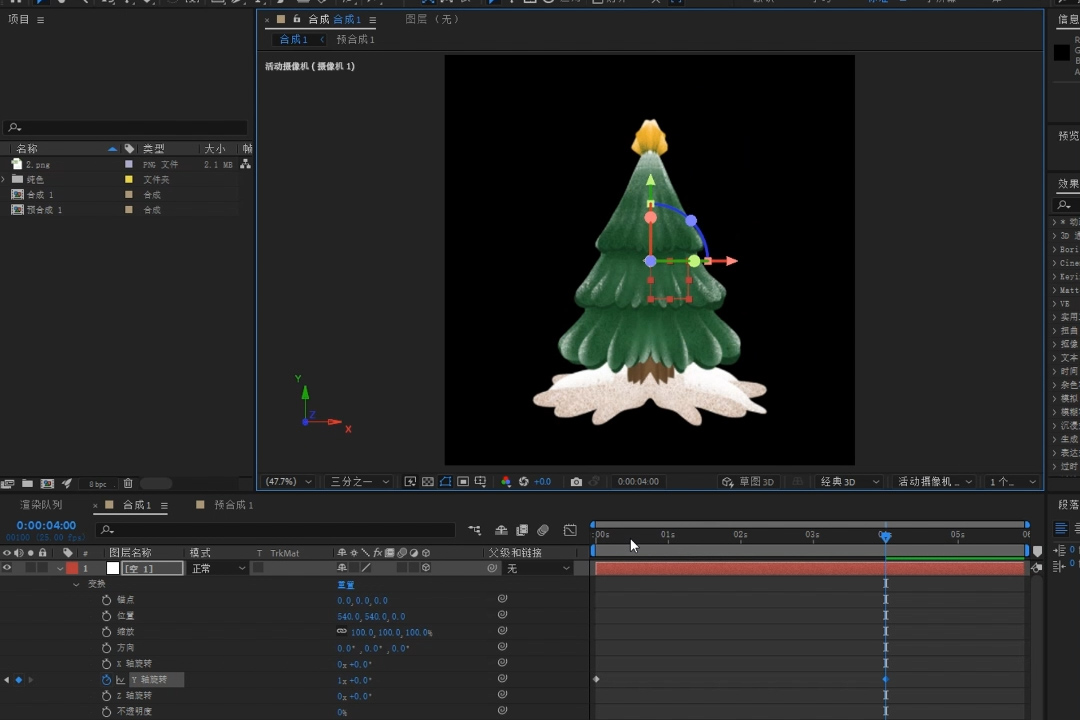Click 重置 link for transform properties

(x=346, y=584)
